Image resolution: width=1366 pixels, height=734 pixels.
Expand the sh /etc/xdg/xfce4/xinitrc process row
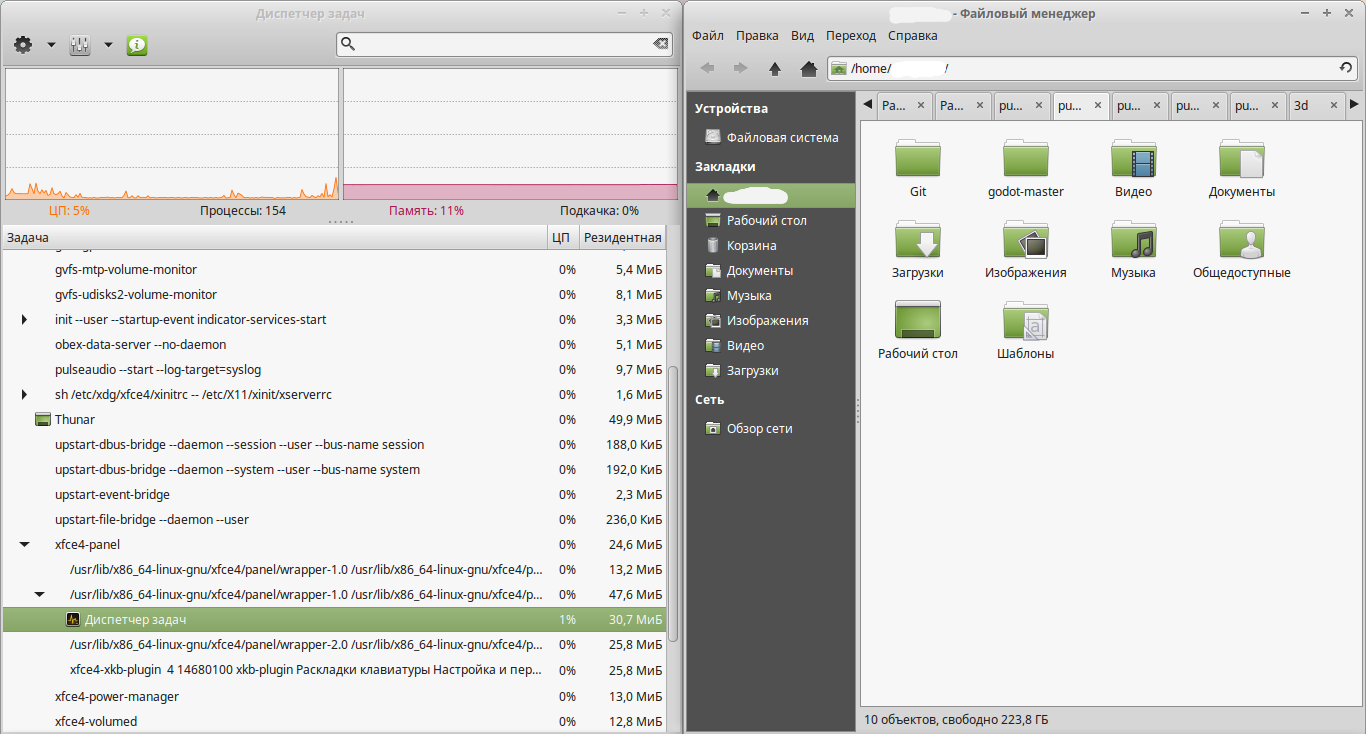(24, 395)
